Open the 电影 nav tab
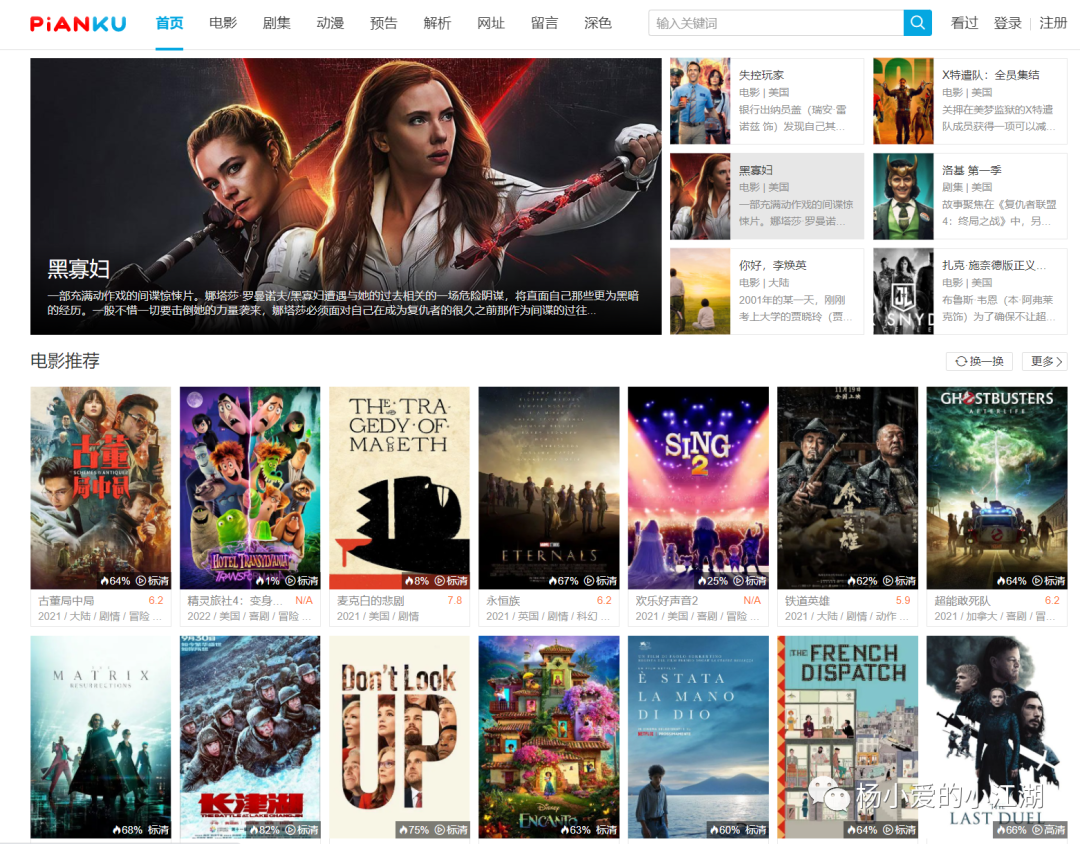 click(223, 23)
